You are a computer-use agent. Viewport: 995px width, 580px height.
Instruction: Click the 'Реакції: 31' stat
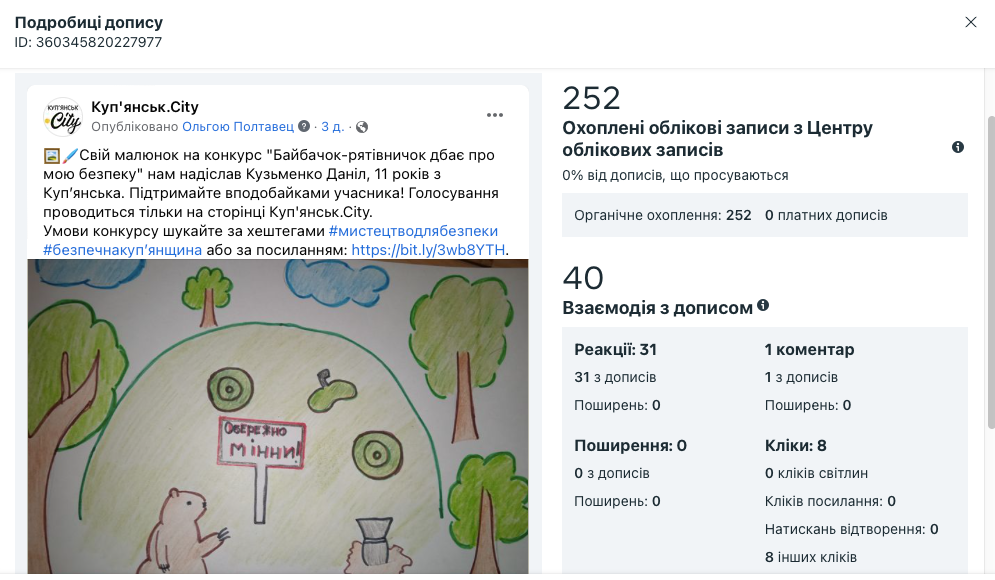tap(616, 350)
